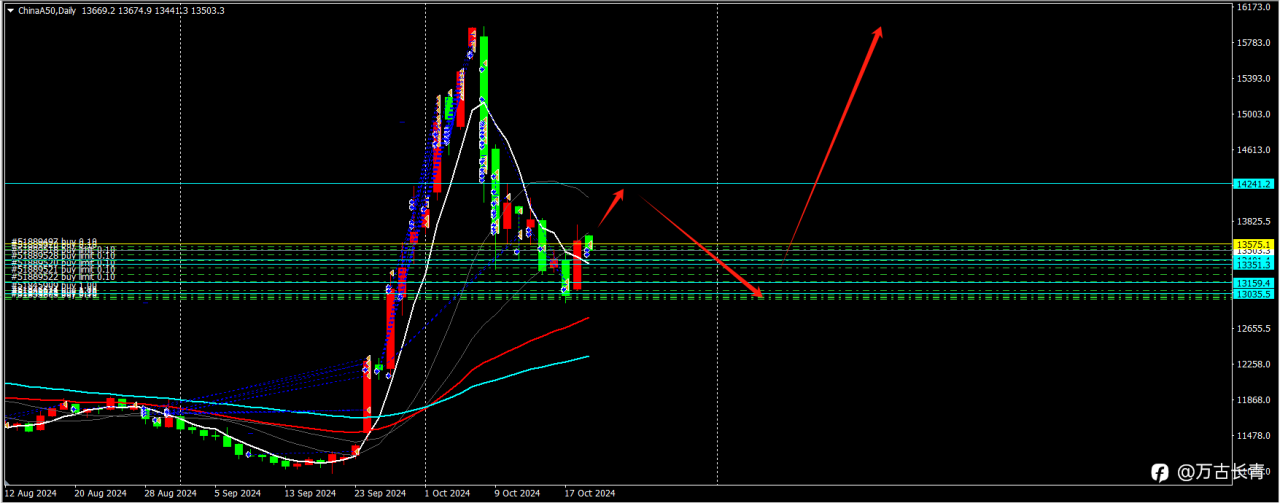Select the cyan 14241.2 price level tag
This screenshot has width=1280, height=503.
1253,184
